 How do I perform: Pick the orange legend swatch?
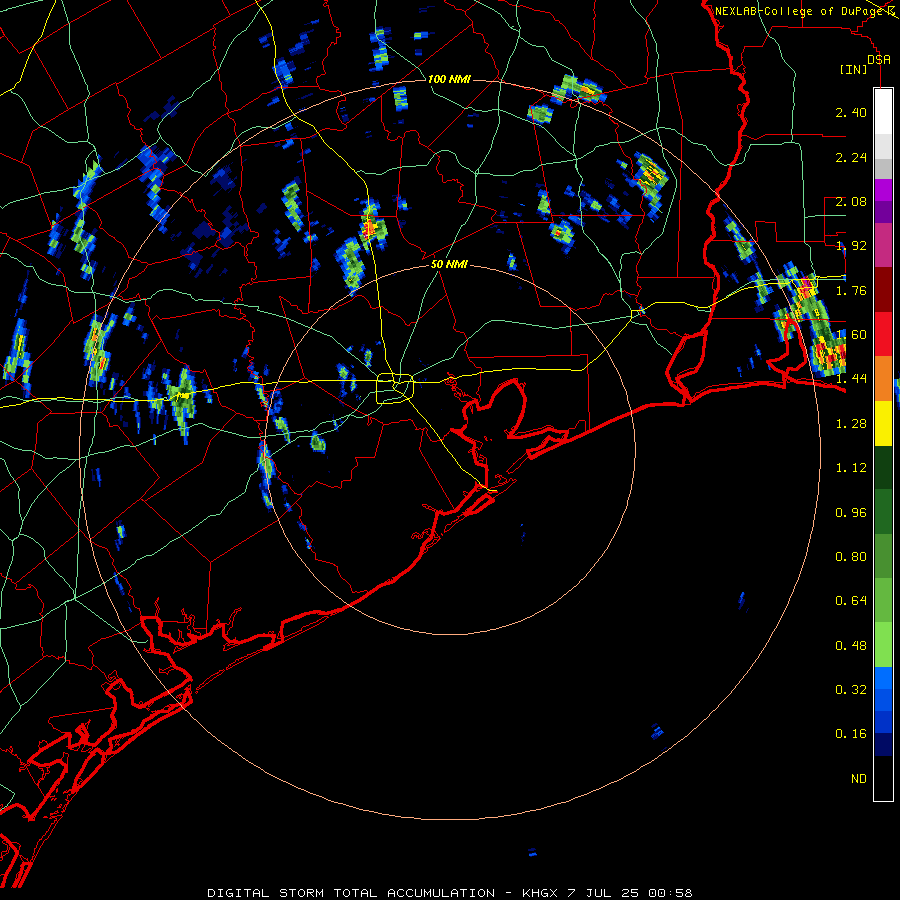[x=883, y=379]
